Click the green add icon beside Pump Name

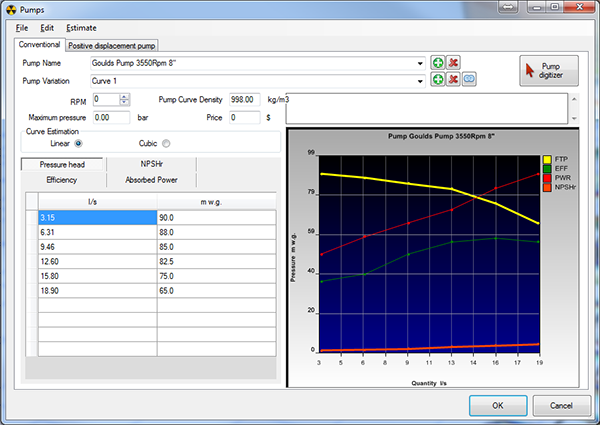(438, 62)
